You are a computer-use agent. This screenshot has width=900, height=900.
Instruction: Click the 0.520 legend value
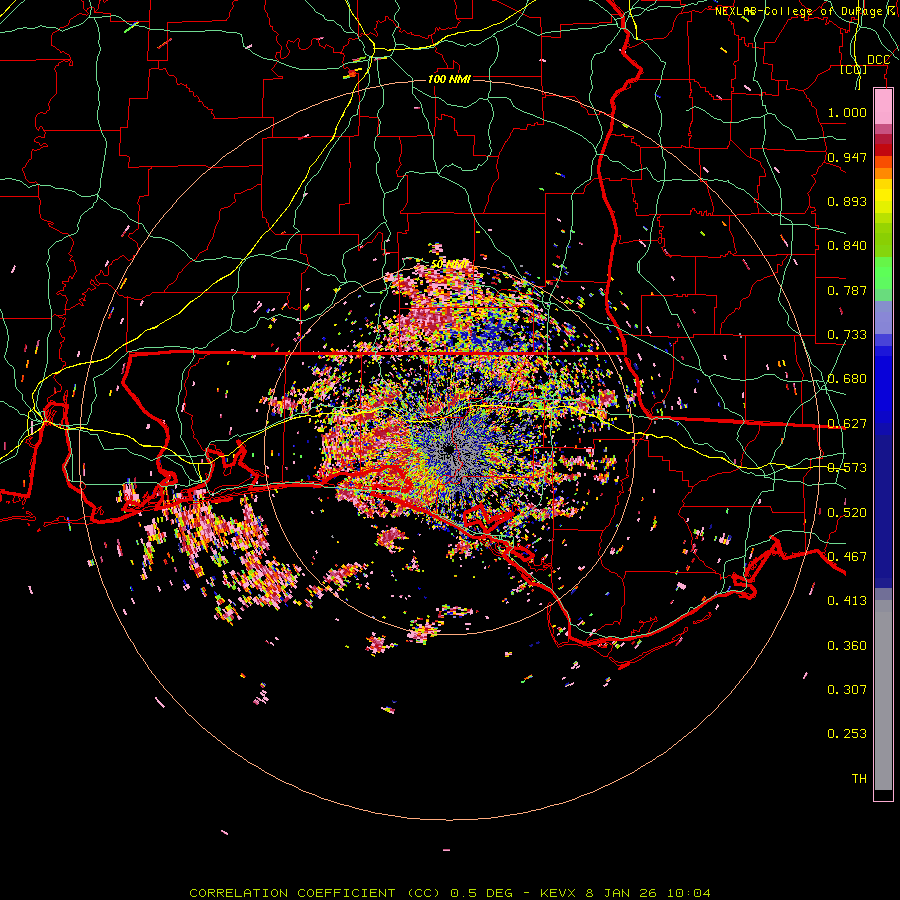click(x=847, y=513)
